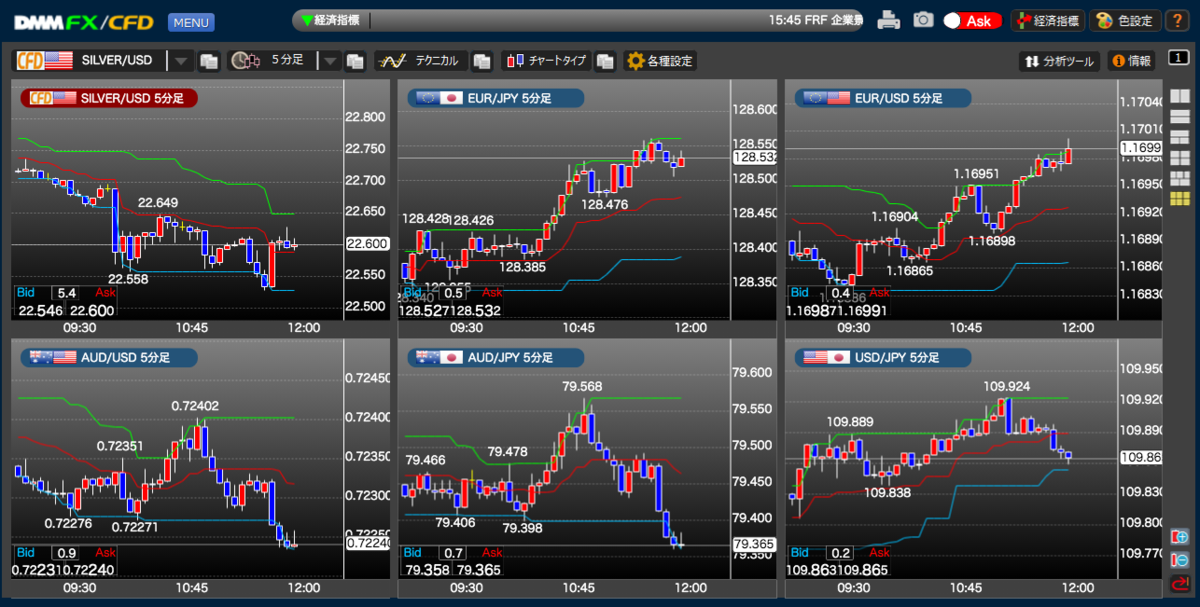Select the yellow six-chart grid layout icon
Screen dimensions: 1200x607
tap(1179, 198)
